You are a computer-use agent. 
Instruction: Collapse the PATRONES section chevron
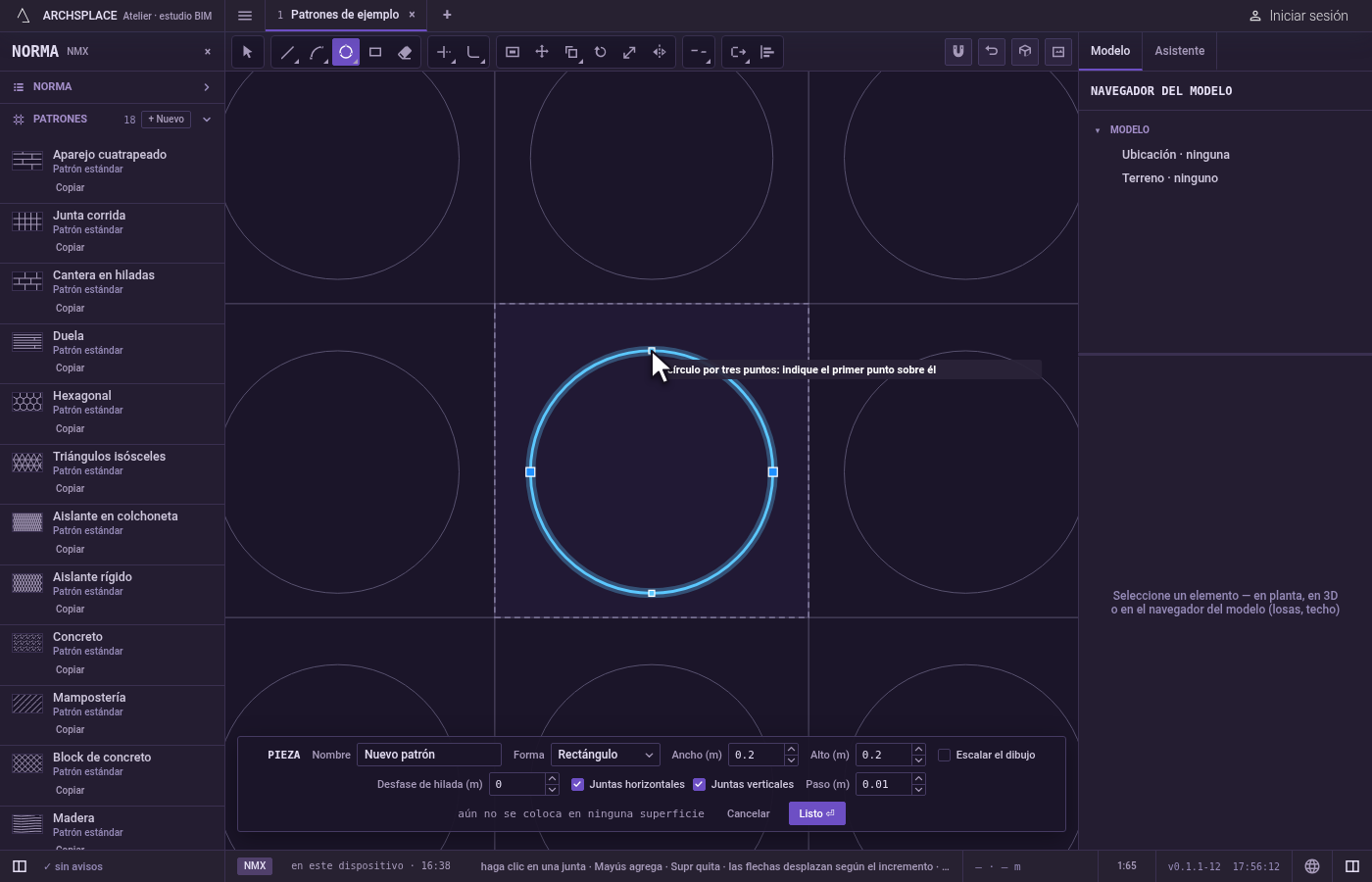coord(207,120)
